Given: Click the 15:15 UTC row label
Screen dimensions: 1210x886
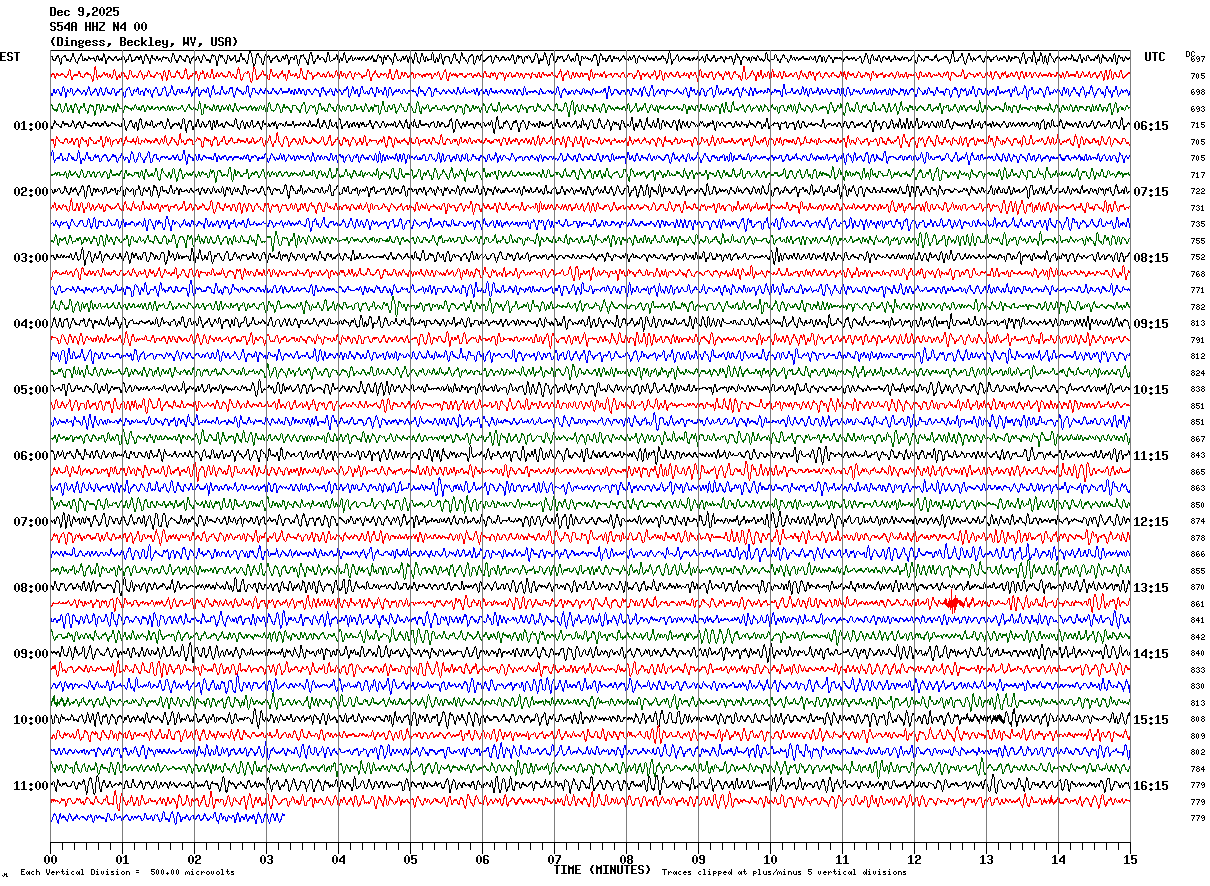Looking at the screenshot, I should tap(1151, 720).
